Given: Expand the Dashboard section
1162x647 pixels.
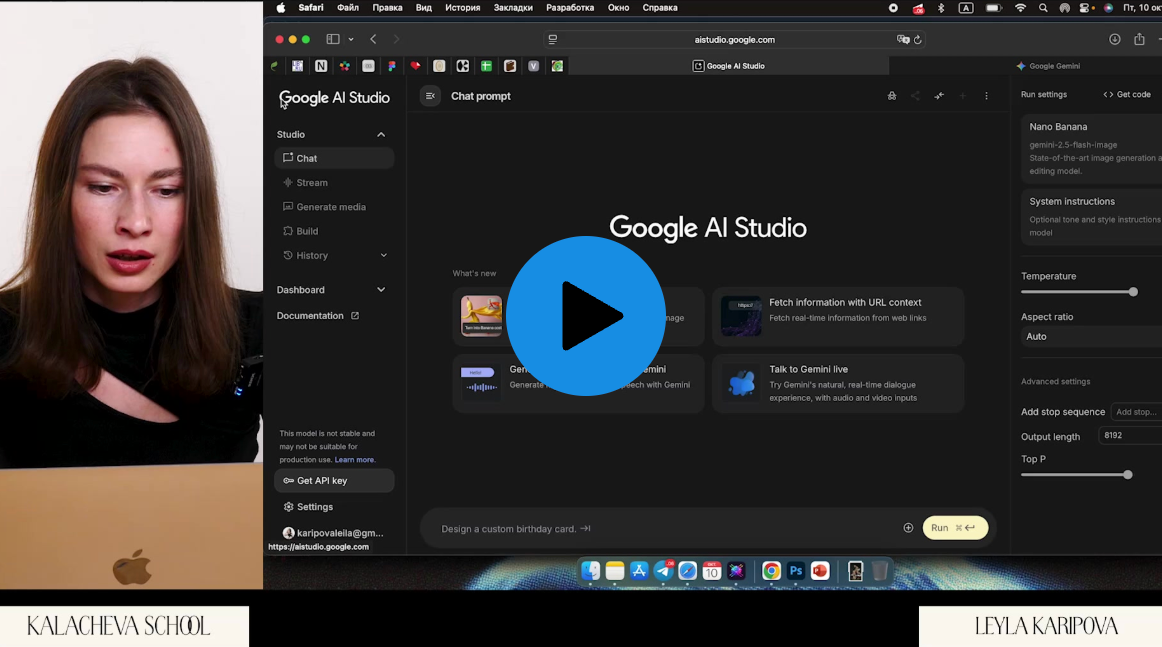Looking at the screenshot, I should tap(381, 290).
